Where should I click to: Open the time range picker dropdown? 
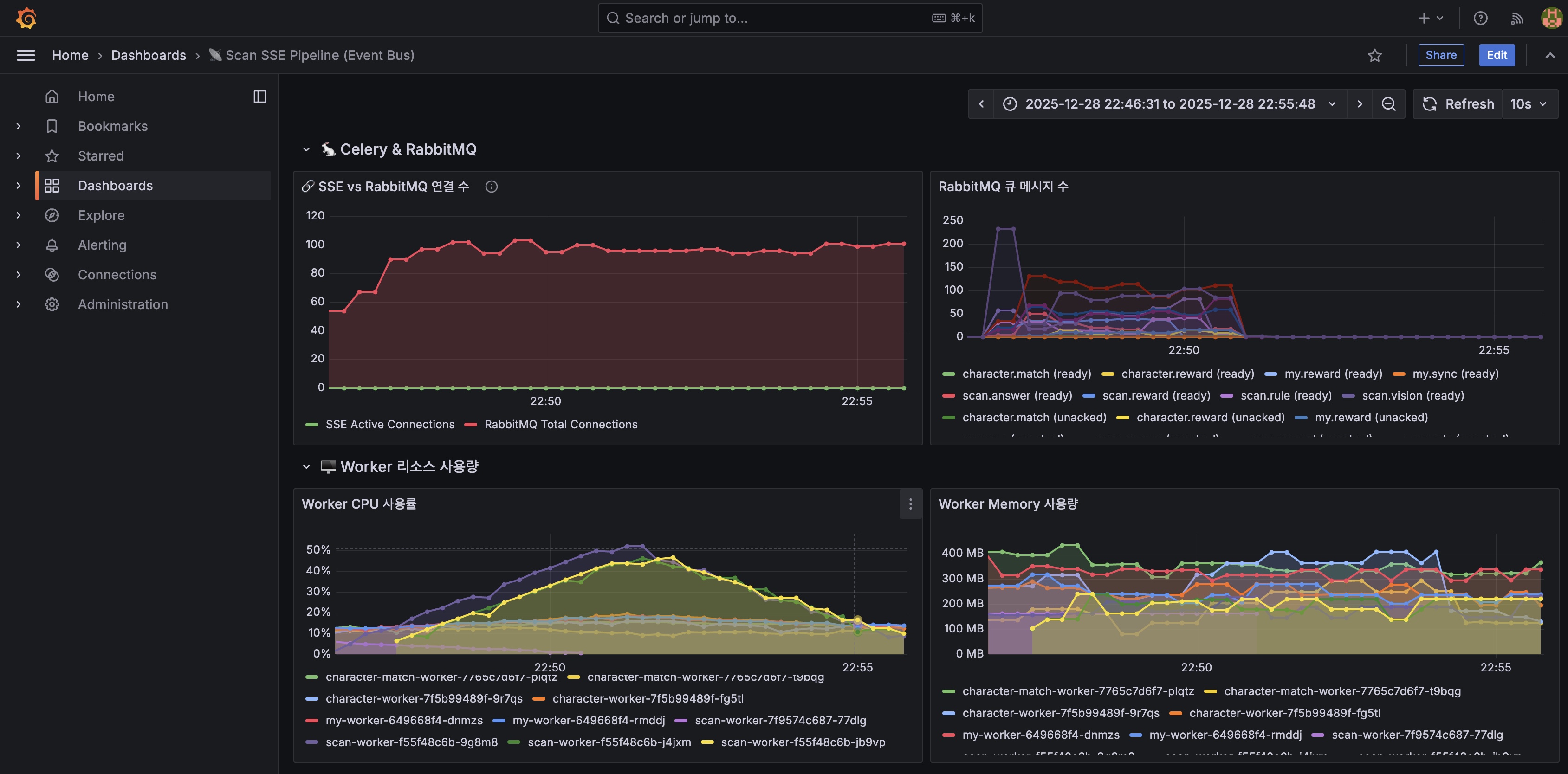pos(1169,104)
